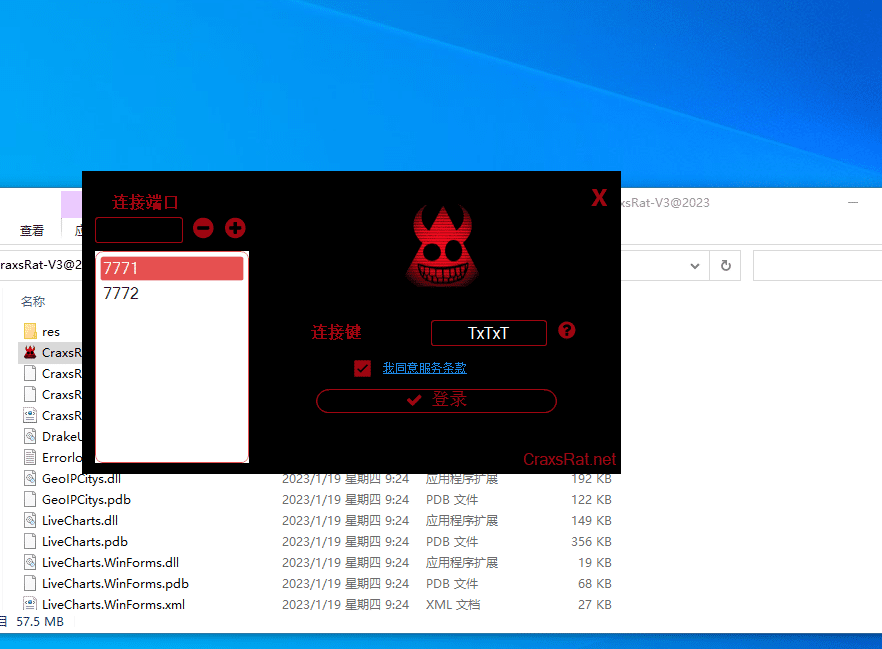Viewport: 882px width, 649px height.
Task: Select the LiveCharts.dll file name
Action: click(80, 520)
